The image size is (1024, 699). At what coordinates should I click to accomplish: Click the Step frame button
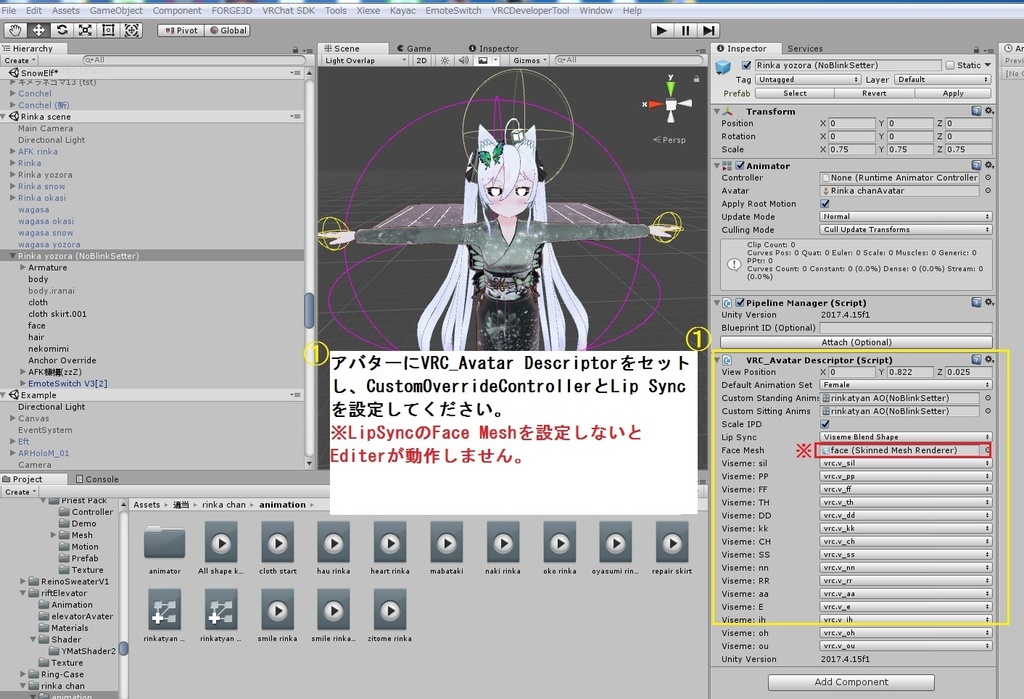point(709,30)
